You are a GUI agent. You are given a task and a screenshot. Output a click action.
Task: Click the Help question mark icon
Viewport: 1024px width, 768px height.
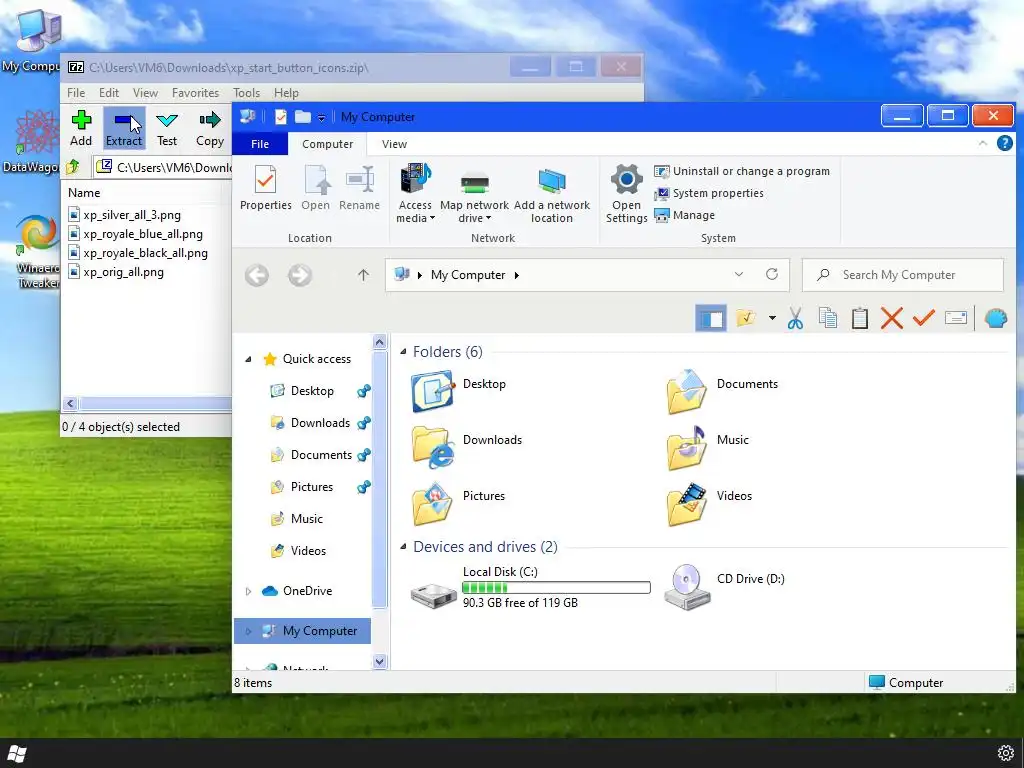coord(1004,143)
